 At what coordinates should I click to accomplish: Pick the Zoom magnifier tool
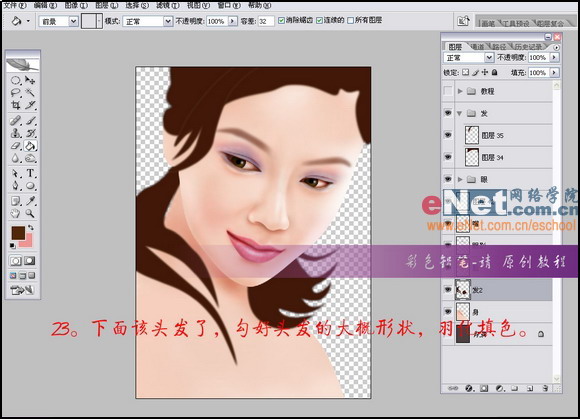pos(30,213)
